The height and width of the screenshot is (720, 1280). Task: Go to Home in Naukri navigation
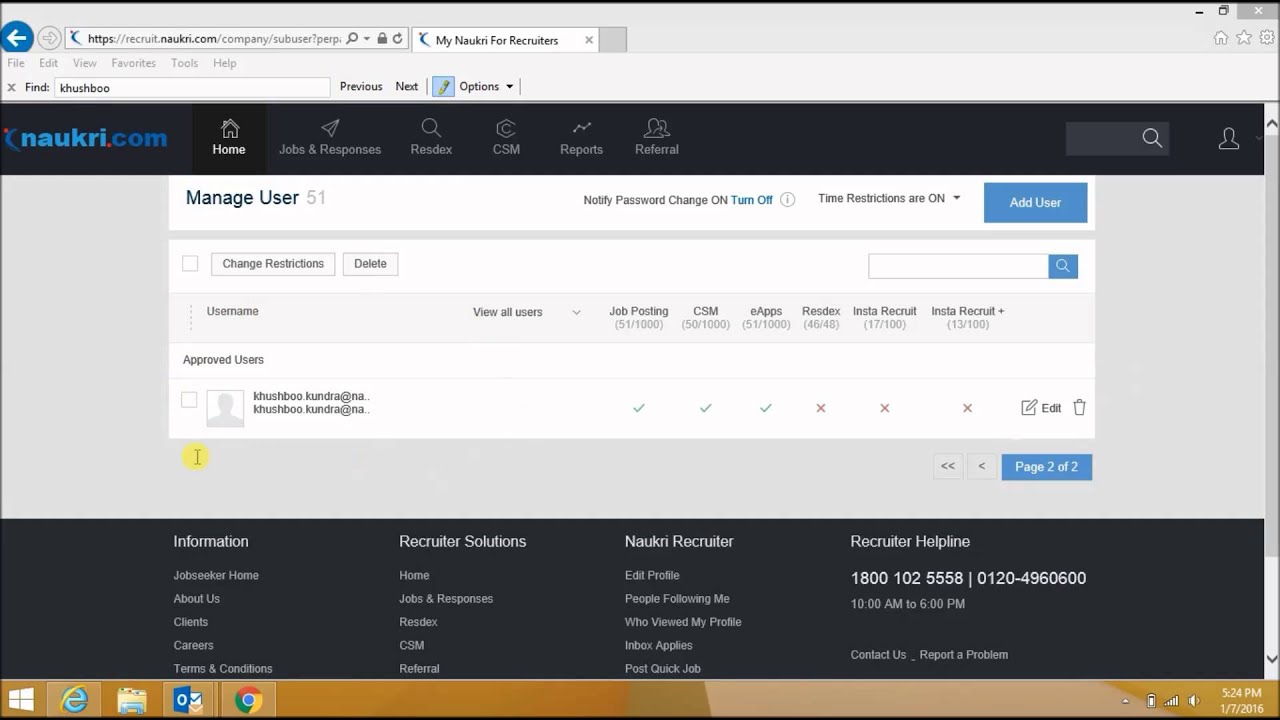pos(229,138)
